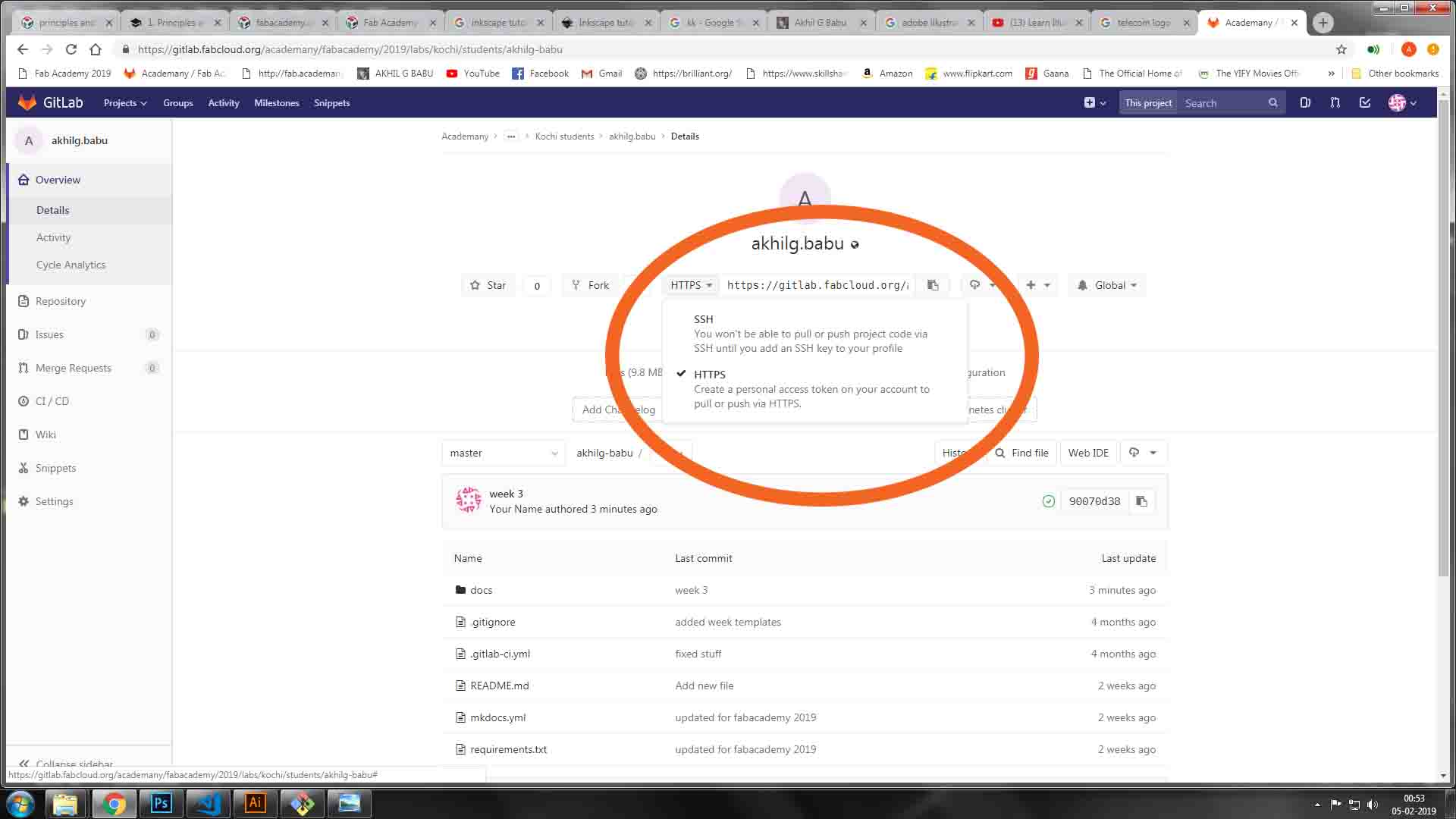Focus the project Search field
Viewport: 1456px width, 819px height.
(x=1222, y=103)
